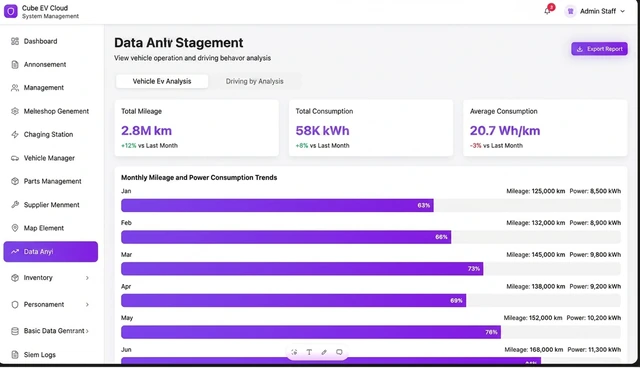640x368 pixels.
Task: Click the Apr 69% progress bar
Action: click(371, 301)
